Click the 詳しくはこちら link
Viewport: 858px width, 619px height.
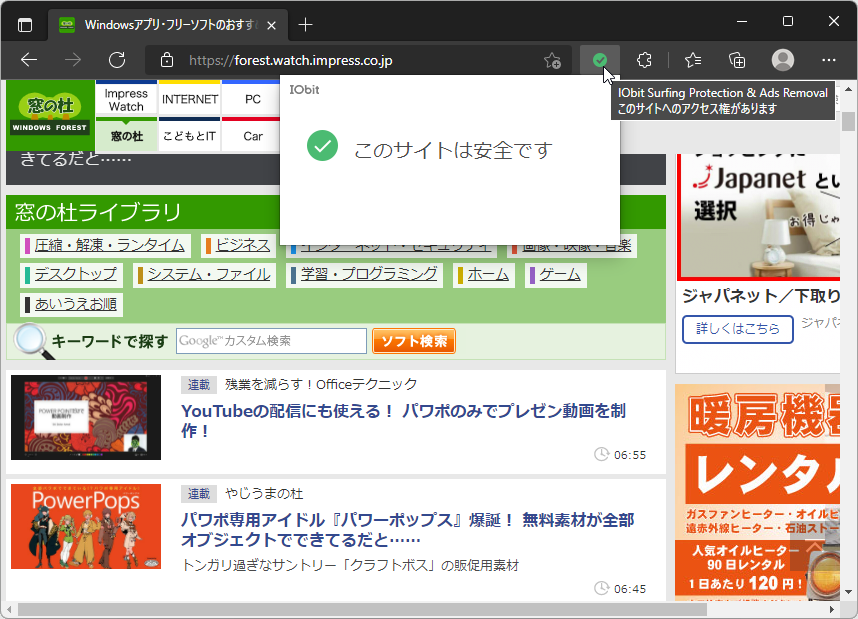point(737,329)
